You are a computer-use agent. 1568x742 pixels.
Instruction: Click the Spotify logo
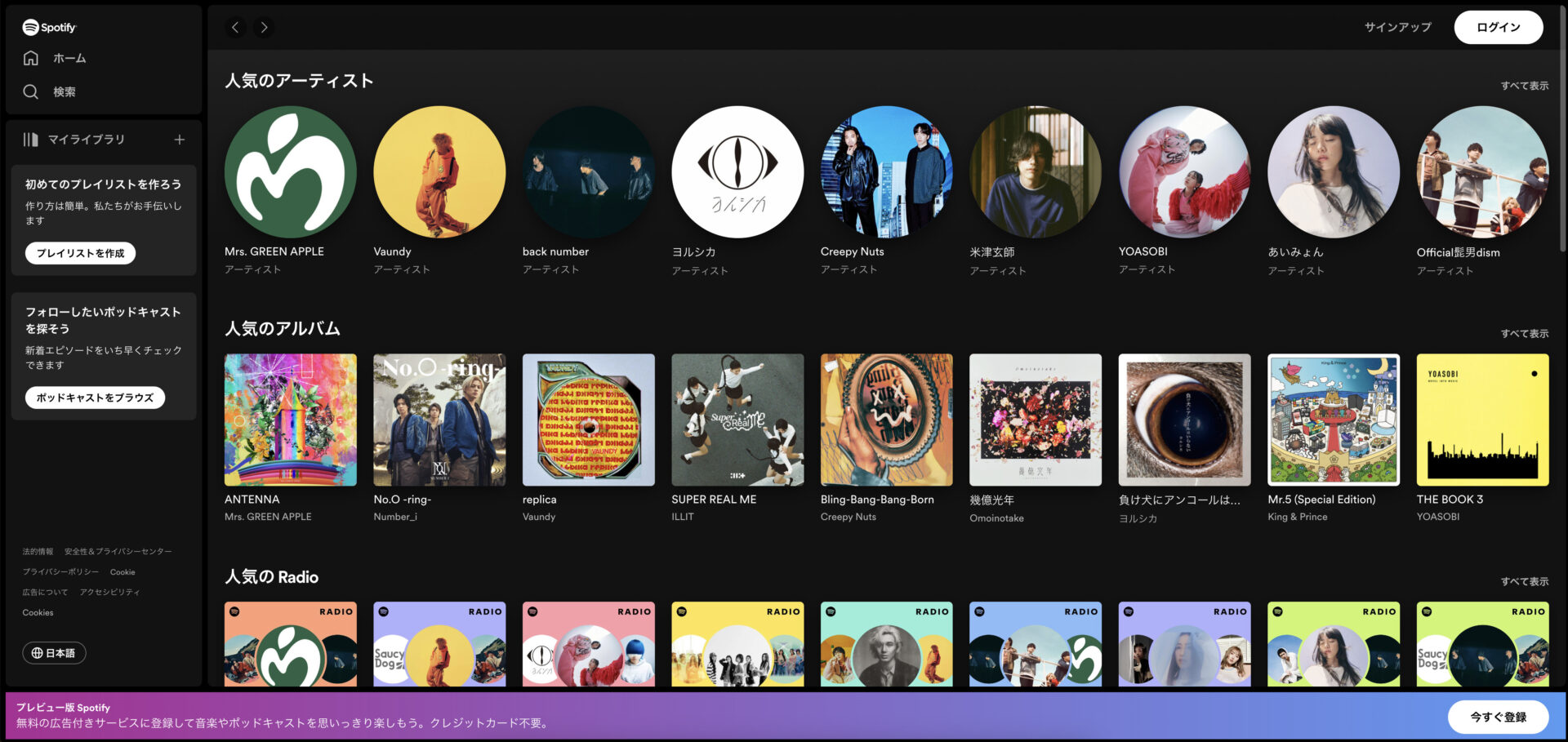tap(49, 27)
